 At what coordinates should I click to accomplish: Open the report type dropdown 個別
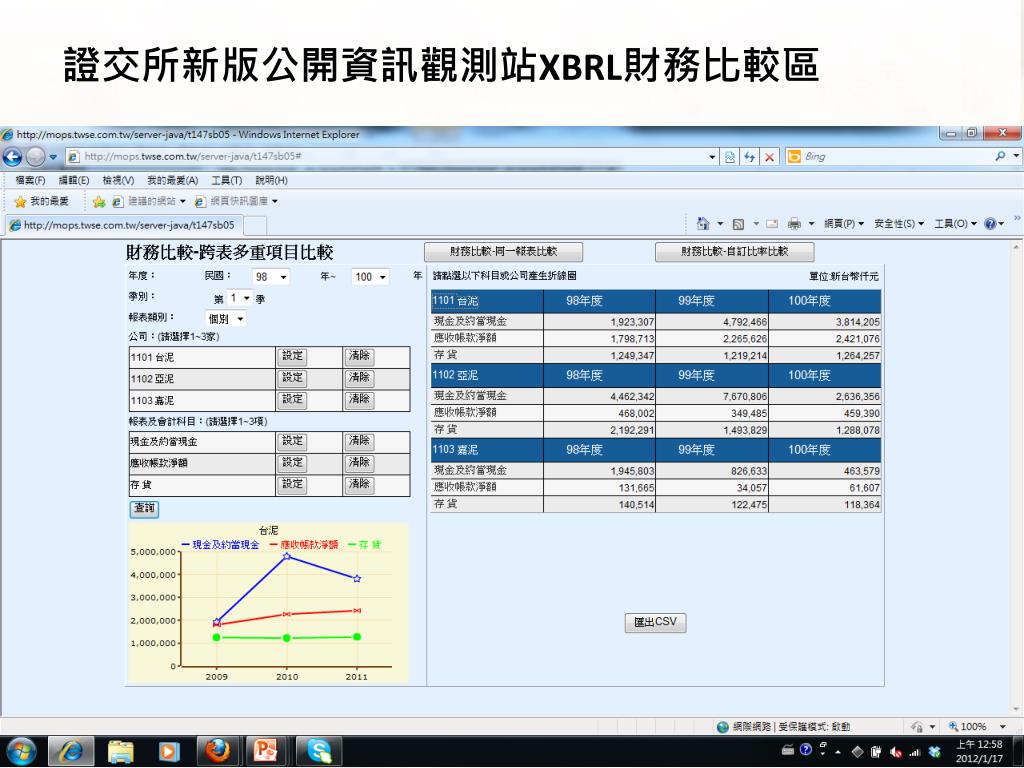pyautogui.click(x=226, y=319)
